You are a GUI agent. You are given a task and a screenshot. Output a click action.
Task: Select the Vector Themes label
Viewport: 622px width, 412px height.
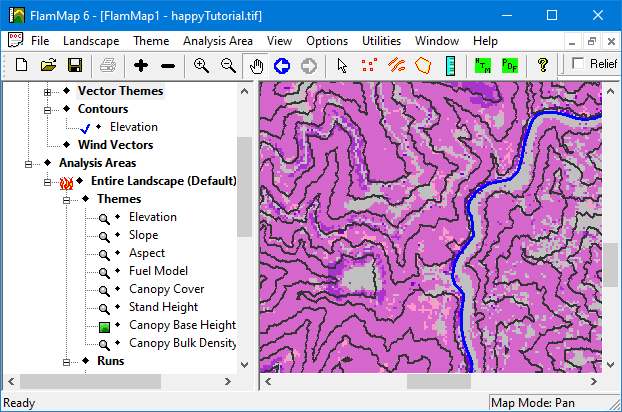(x=121, y=91)
